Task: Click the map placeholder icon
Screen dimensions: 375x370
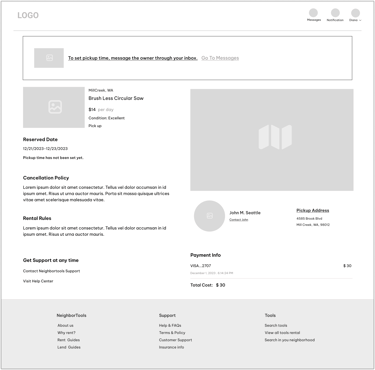Action: (x=275, y=137)
